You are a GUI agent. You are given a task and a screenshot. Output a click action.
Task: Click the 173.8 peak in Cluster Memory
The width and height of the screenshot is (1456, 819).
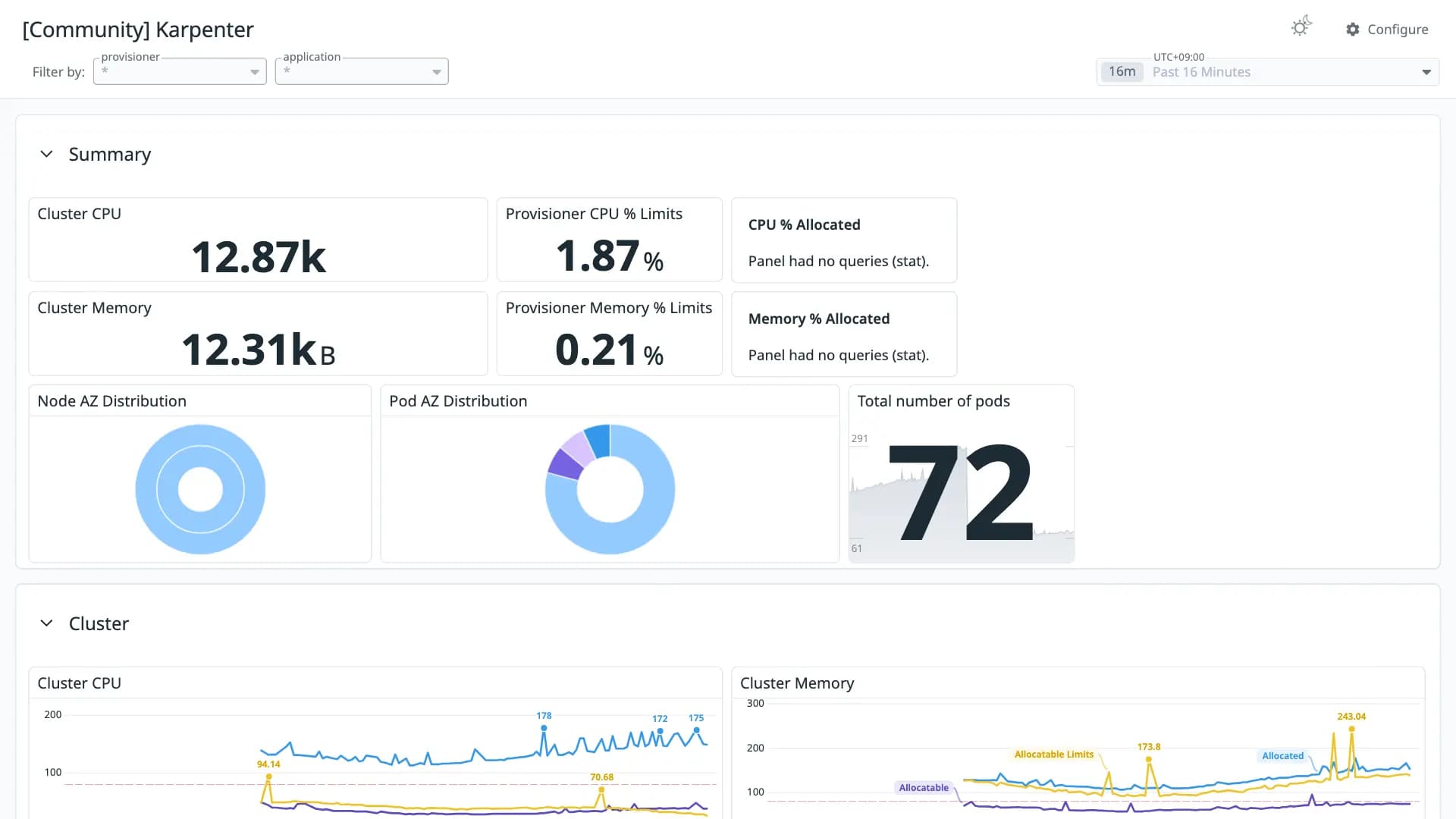click(1149, 759)
